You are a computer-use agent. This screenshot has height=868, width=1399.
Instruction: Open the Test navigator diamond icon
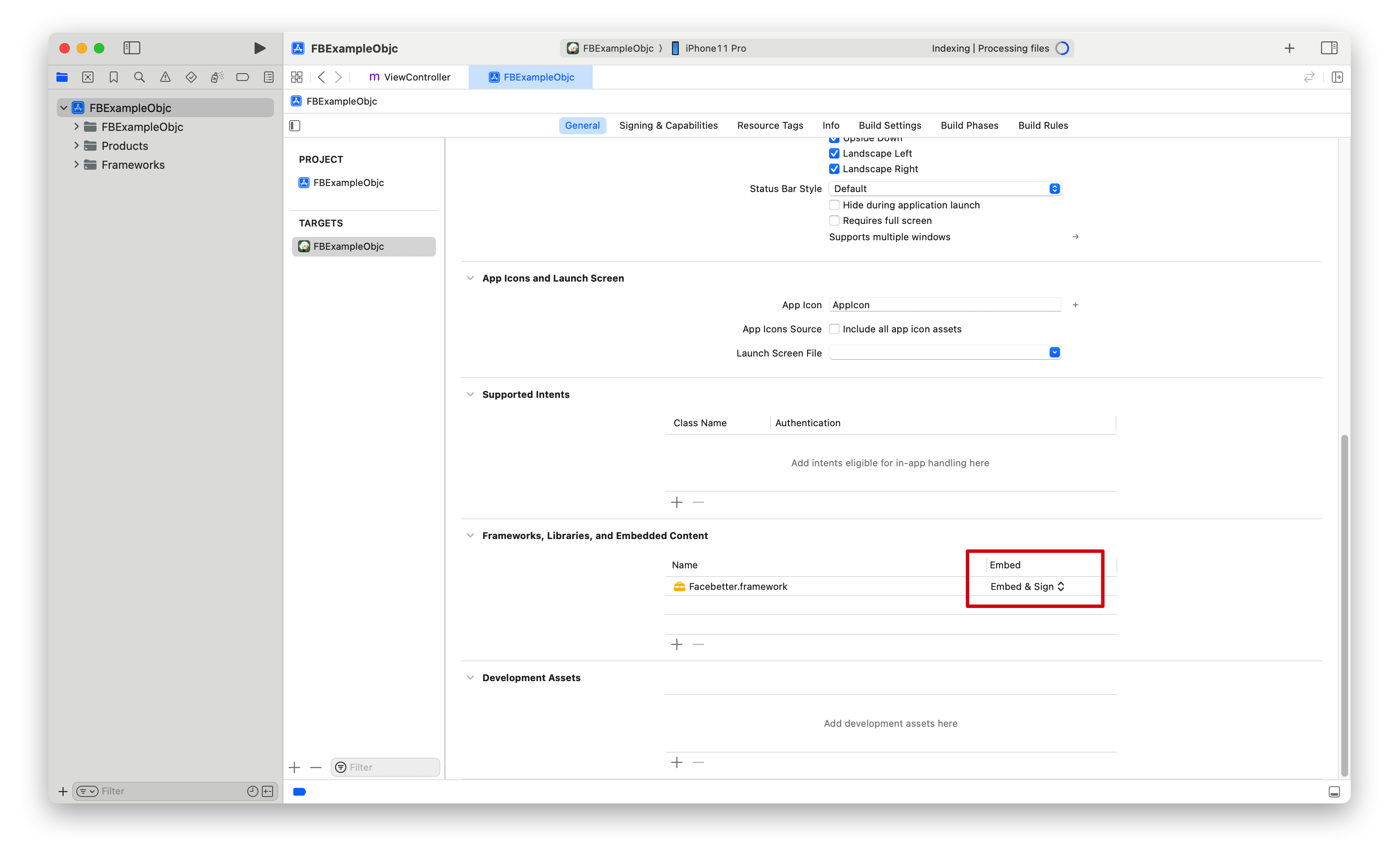coord(191,76)
